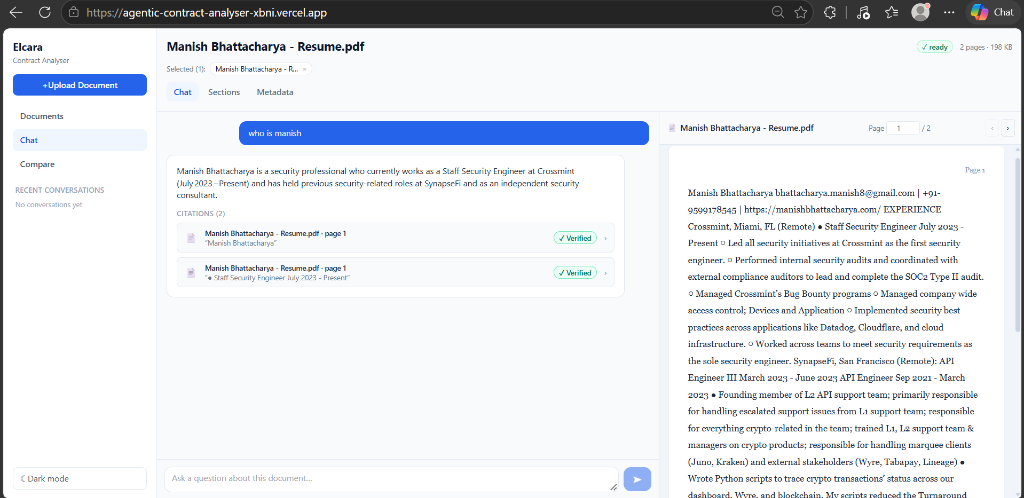Click file icon of the "Manish Bhattacharya" citation
This screenshot has height=498, width=1024.
click(191, 238)
